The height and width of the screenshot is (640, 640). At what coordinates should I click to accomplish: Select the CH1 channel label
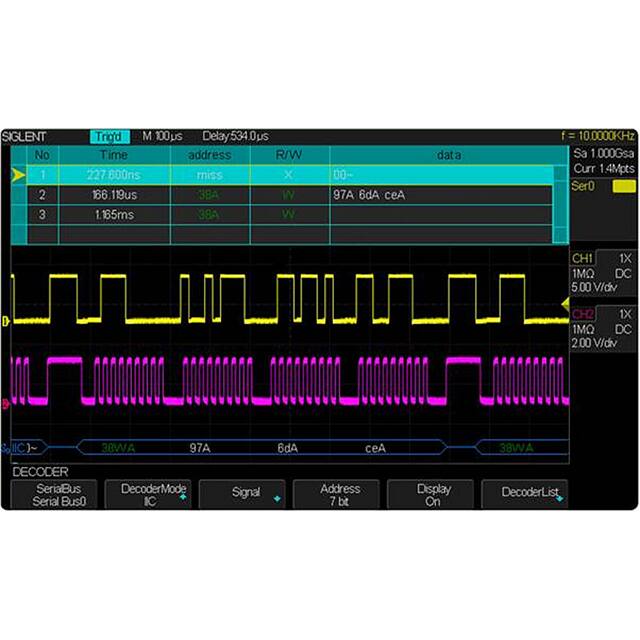pos(582,258)
